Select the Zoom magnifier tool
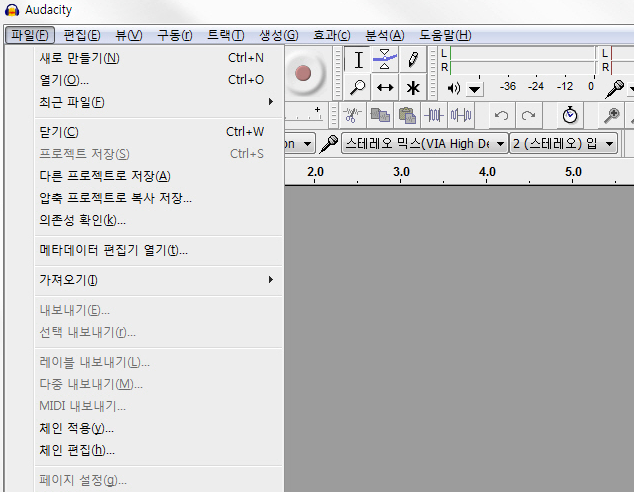Image resolution: width=634 pixels, height=492 pixels. point(358,87)
